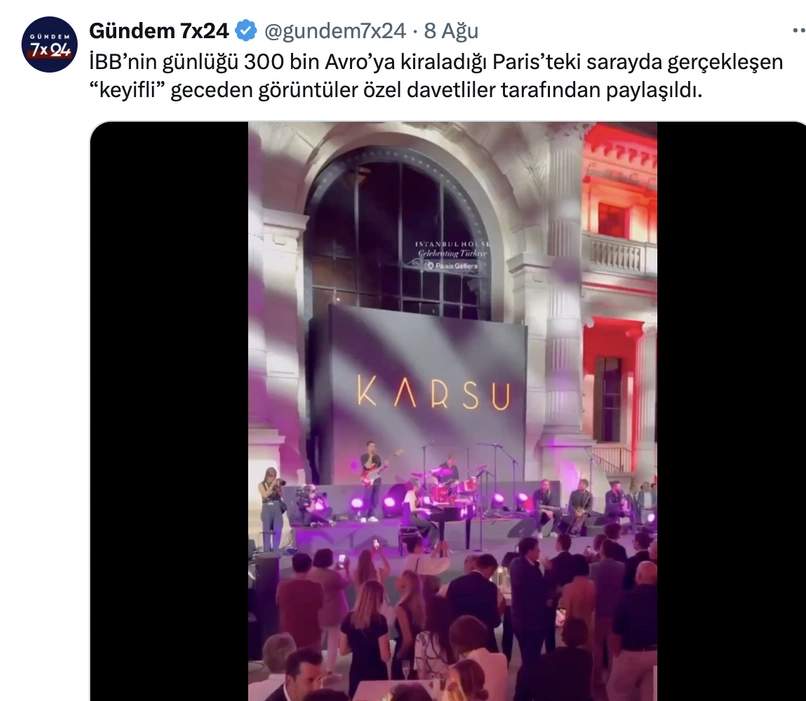Click the photographer standing left of the stage

pos(272,509)
